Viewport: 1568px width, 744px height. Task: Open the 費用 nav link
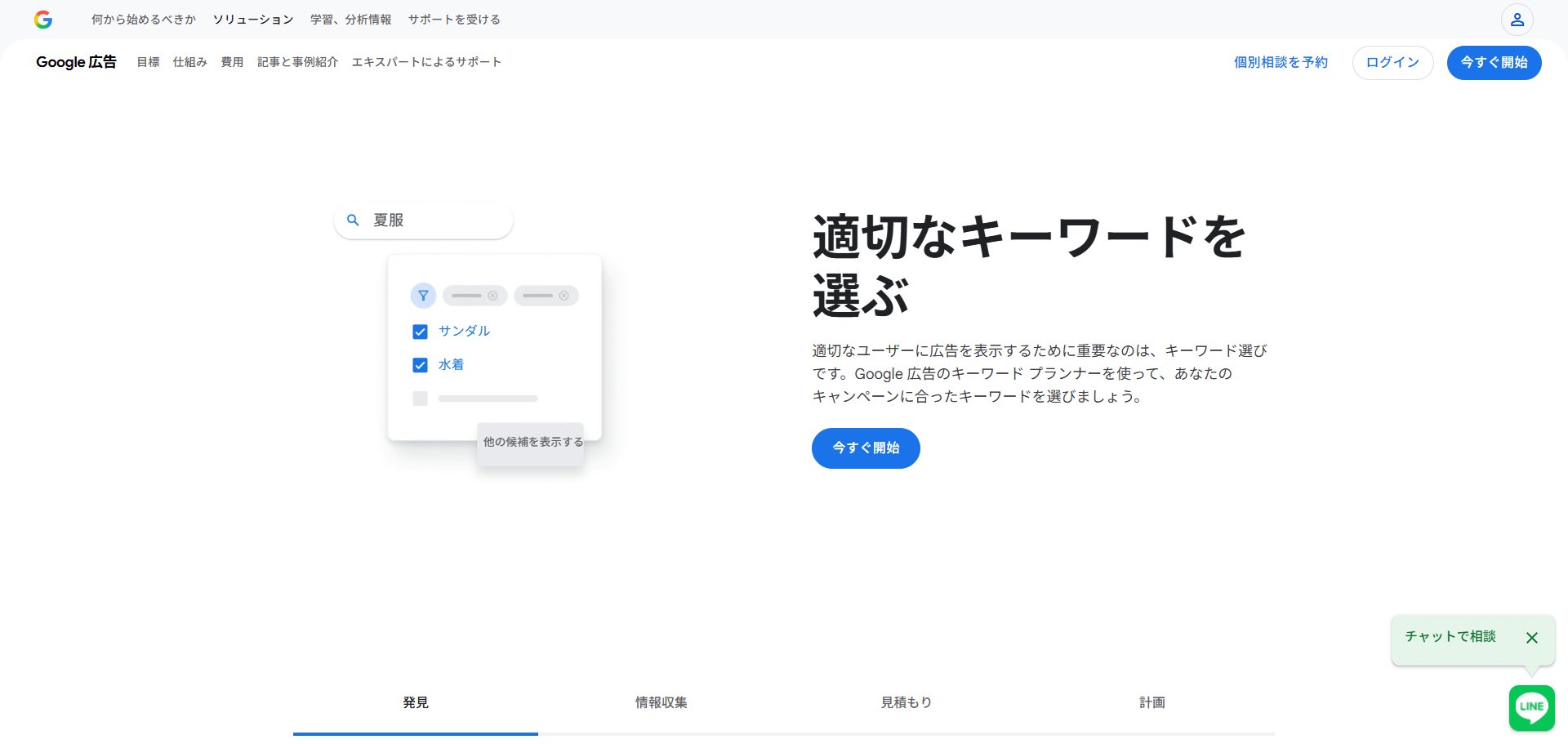tap(232, 62)
